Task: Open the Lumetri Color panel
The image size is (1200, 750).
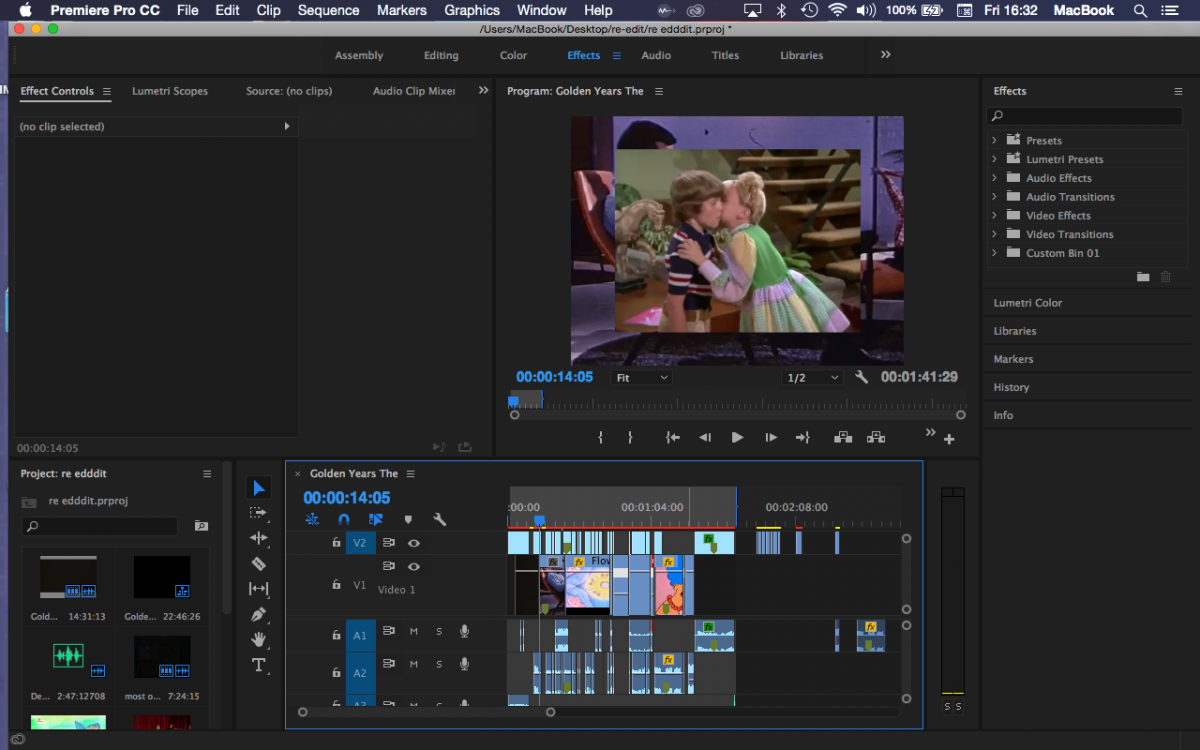Action: [x=1027, y=303]
